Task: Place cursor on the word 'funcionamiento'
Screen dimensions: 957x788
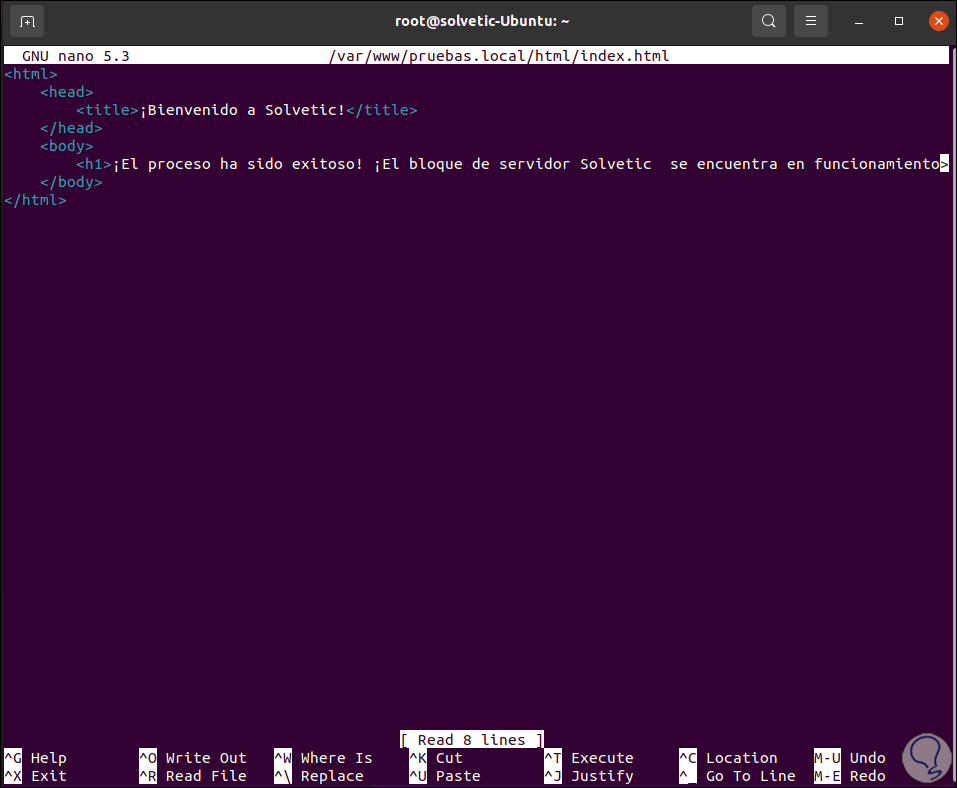Action: [x=876, y=164]
